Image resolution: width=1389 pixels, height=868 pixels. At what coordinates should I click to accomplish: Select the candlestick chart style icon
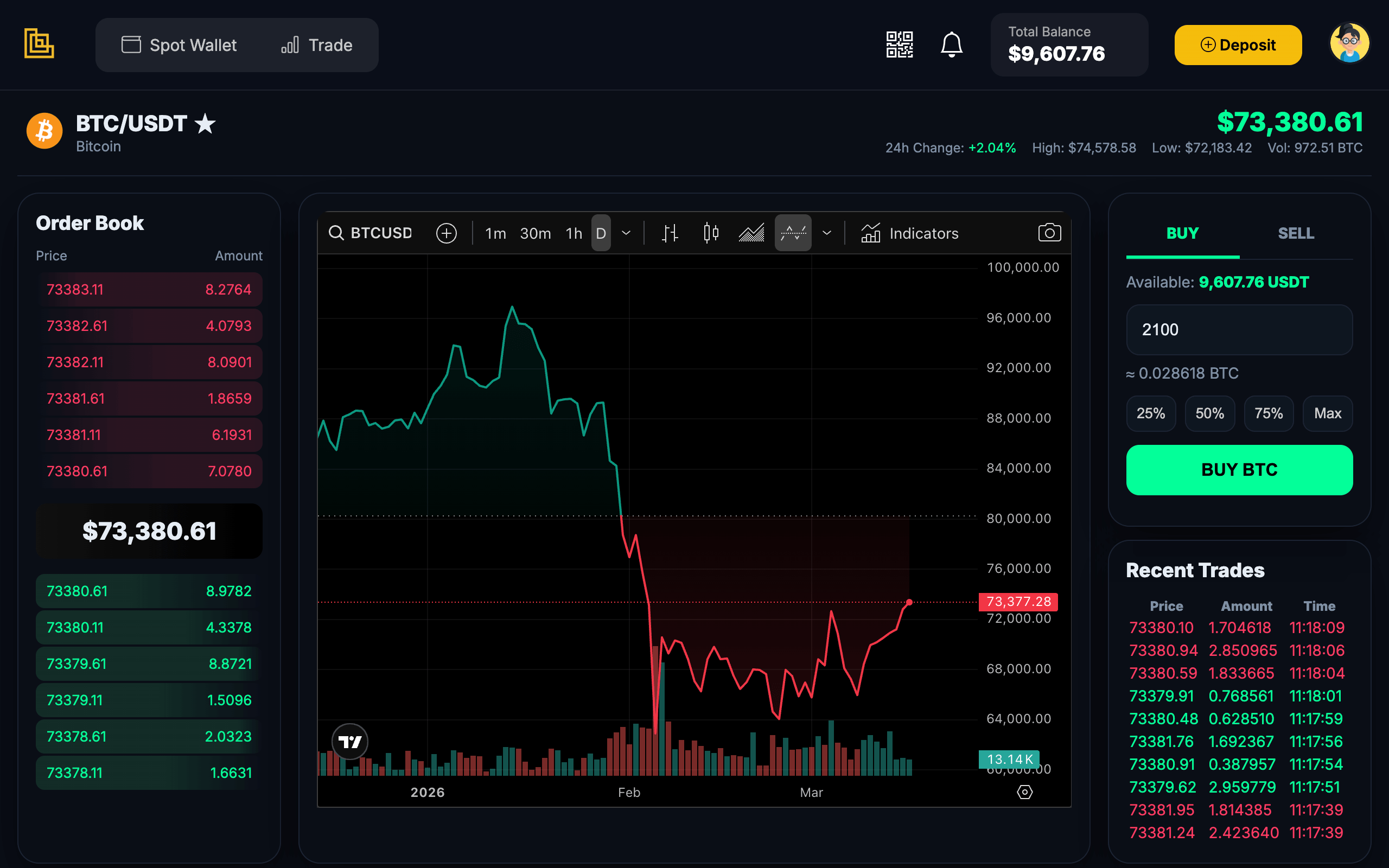pos(711,233)
